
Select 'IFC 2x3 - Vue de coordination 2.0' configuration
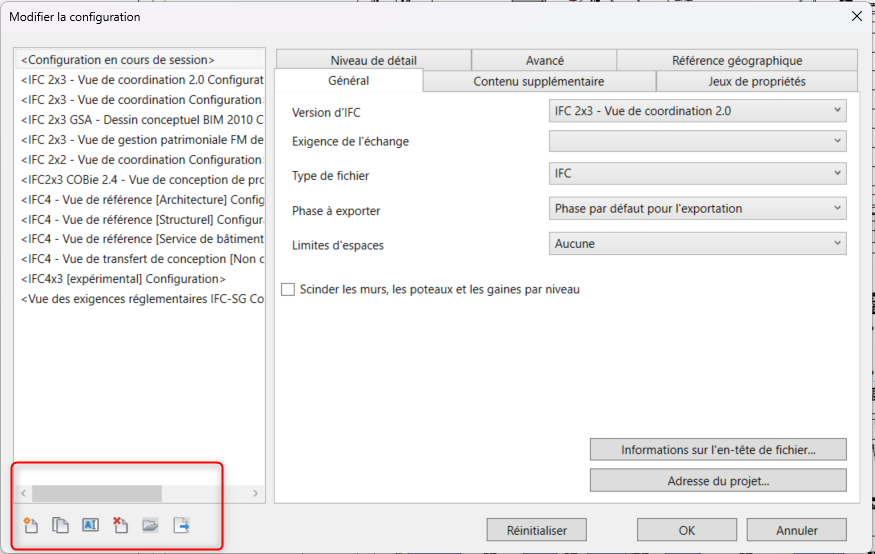point(140,80)
